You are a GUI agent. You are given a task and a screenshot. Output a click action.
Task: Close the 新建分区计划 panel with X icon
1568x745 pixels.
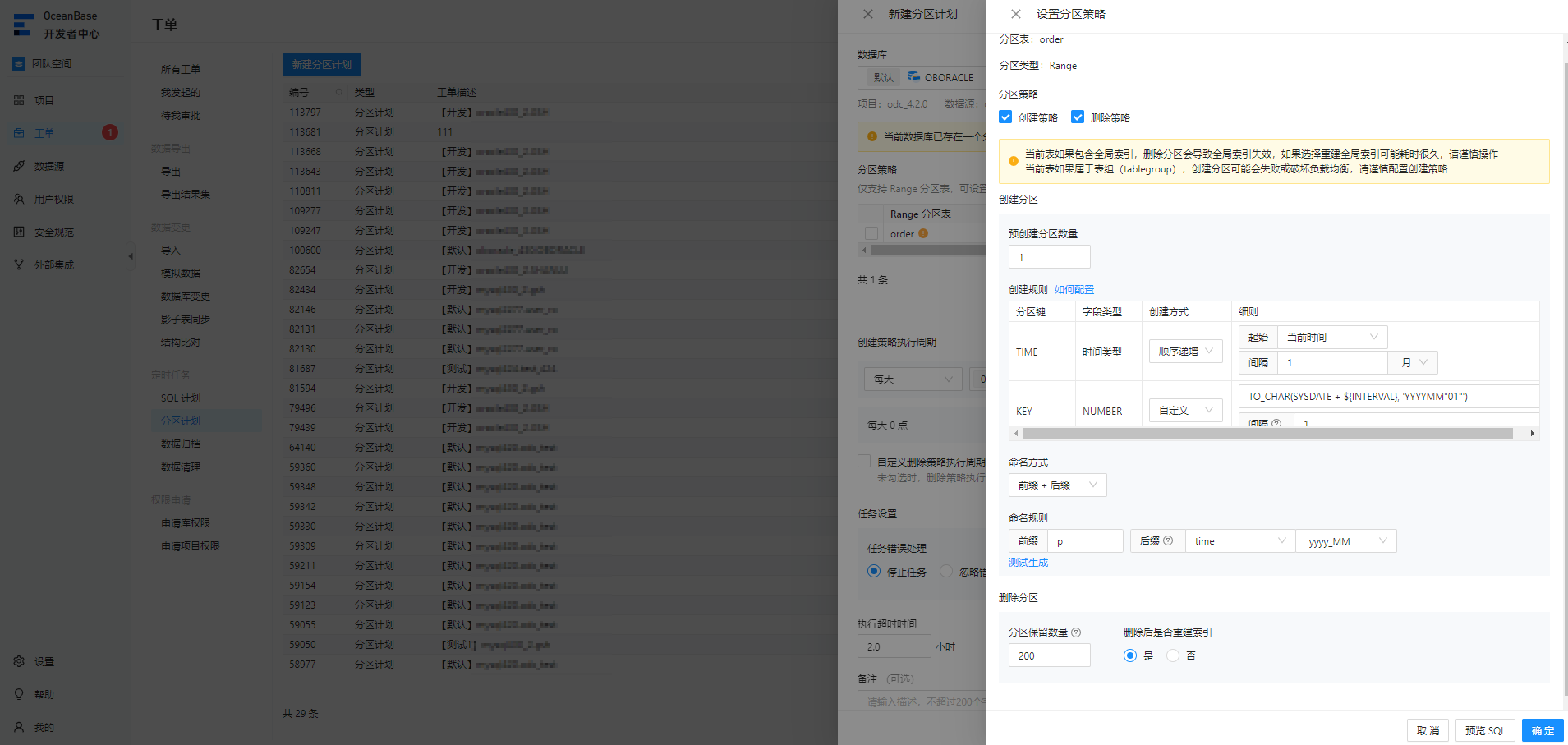tap(868, 14)
